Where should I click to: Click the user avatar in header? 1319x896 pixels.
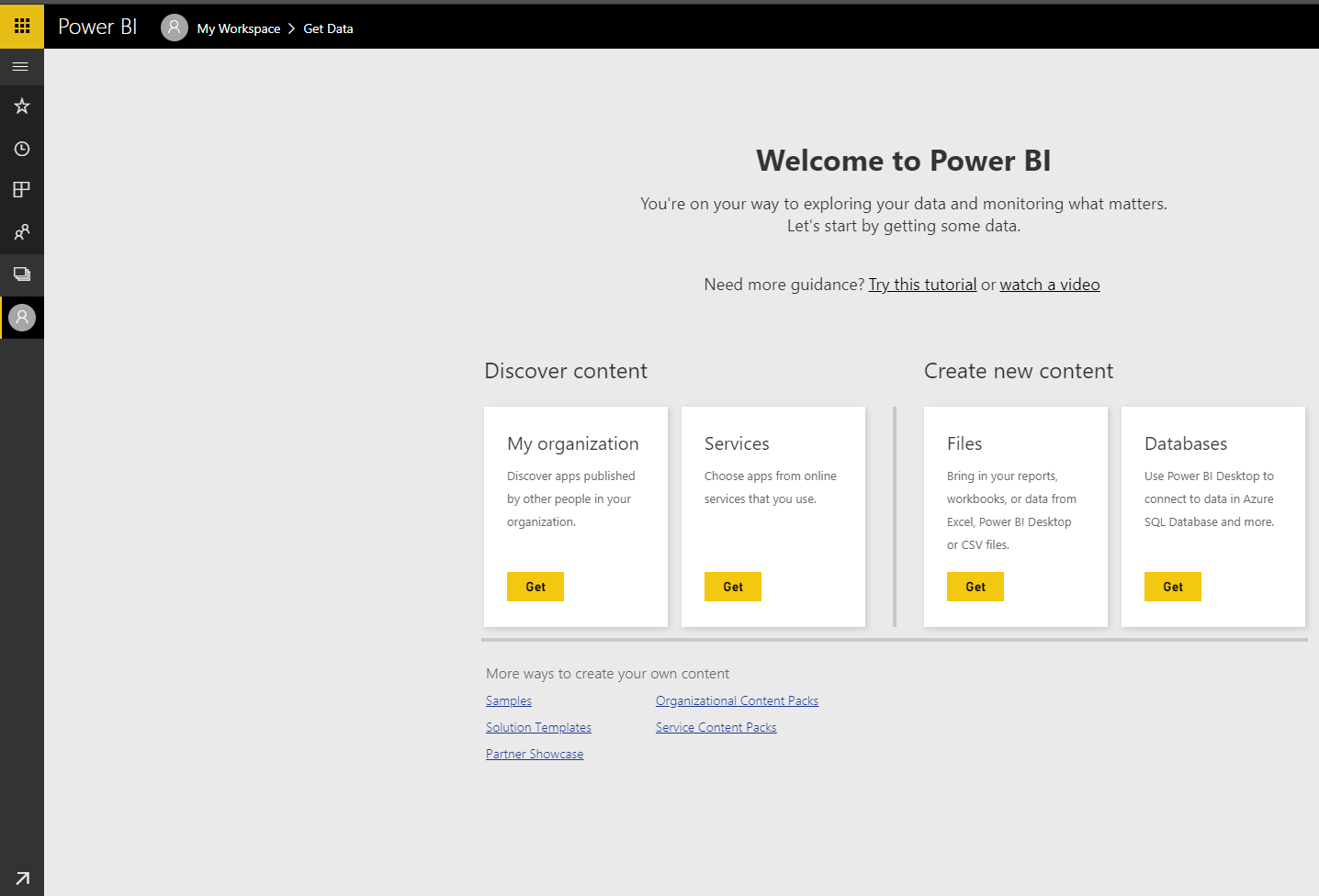click(175, 28)
